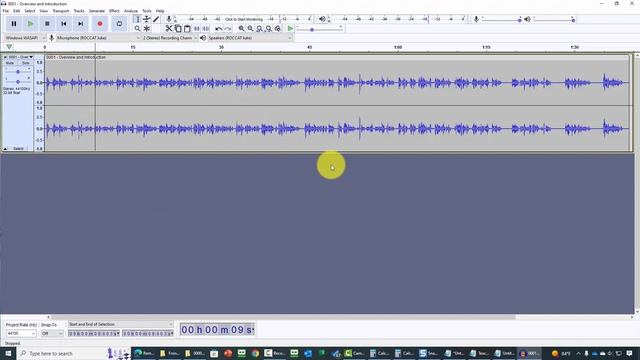Open the Tools menu
This screenshot has height=360, width=640.
147,11
